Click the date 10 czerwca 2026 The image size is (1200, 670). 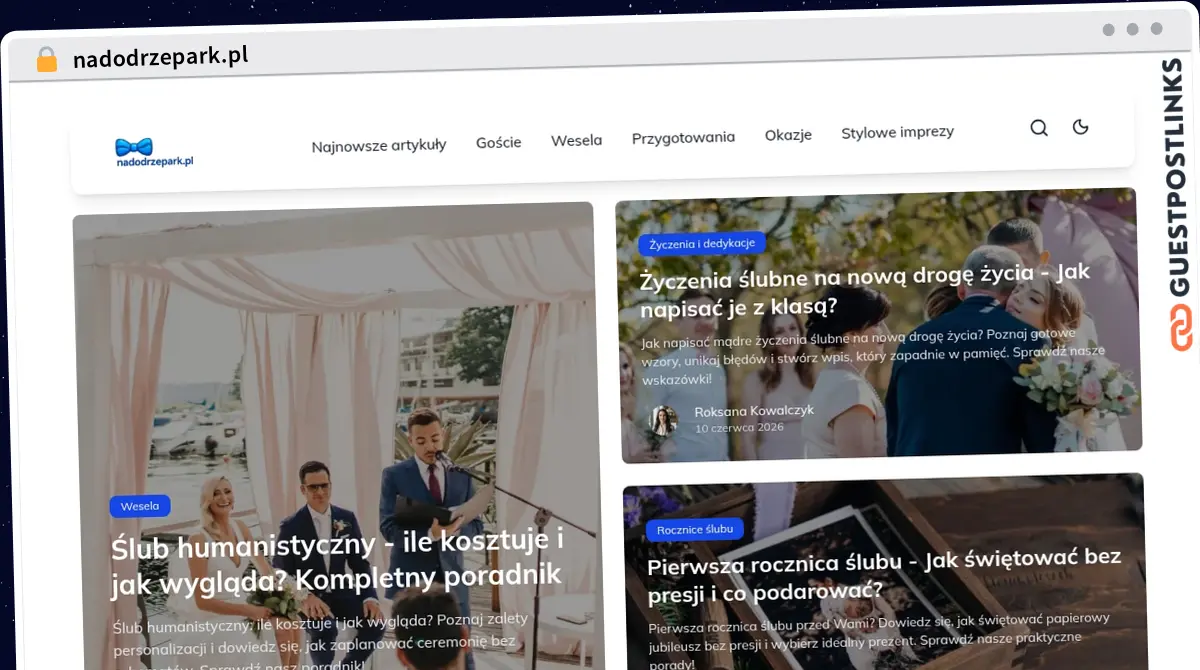click(x=740, y=427)
